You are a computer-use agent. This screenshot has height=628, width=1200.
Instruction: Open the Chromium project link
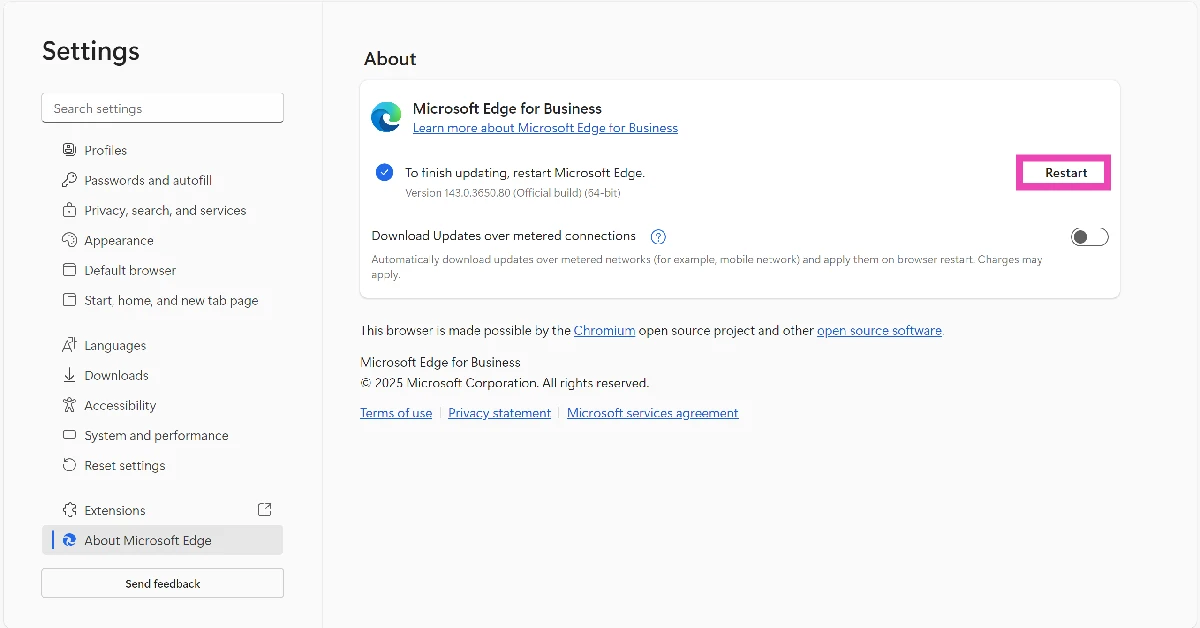(x=604, y=330)
